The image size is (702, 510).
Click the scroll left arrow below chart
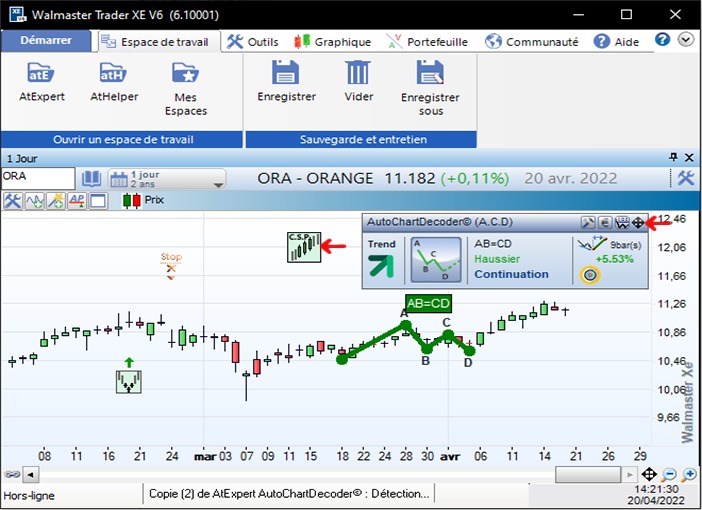point(30,474)
